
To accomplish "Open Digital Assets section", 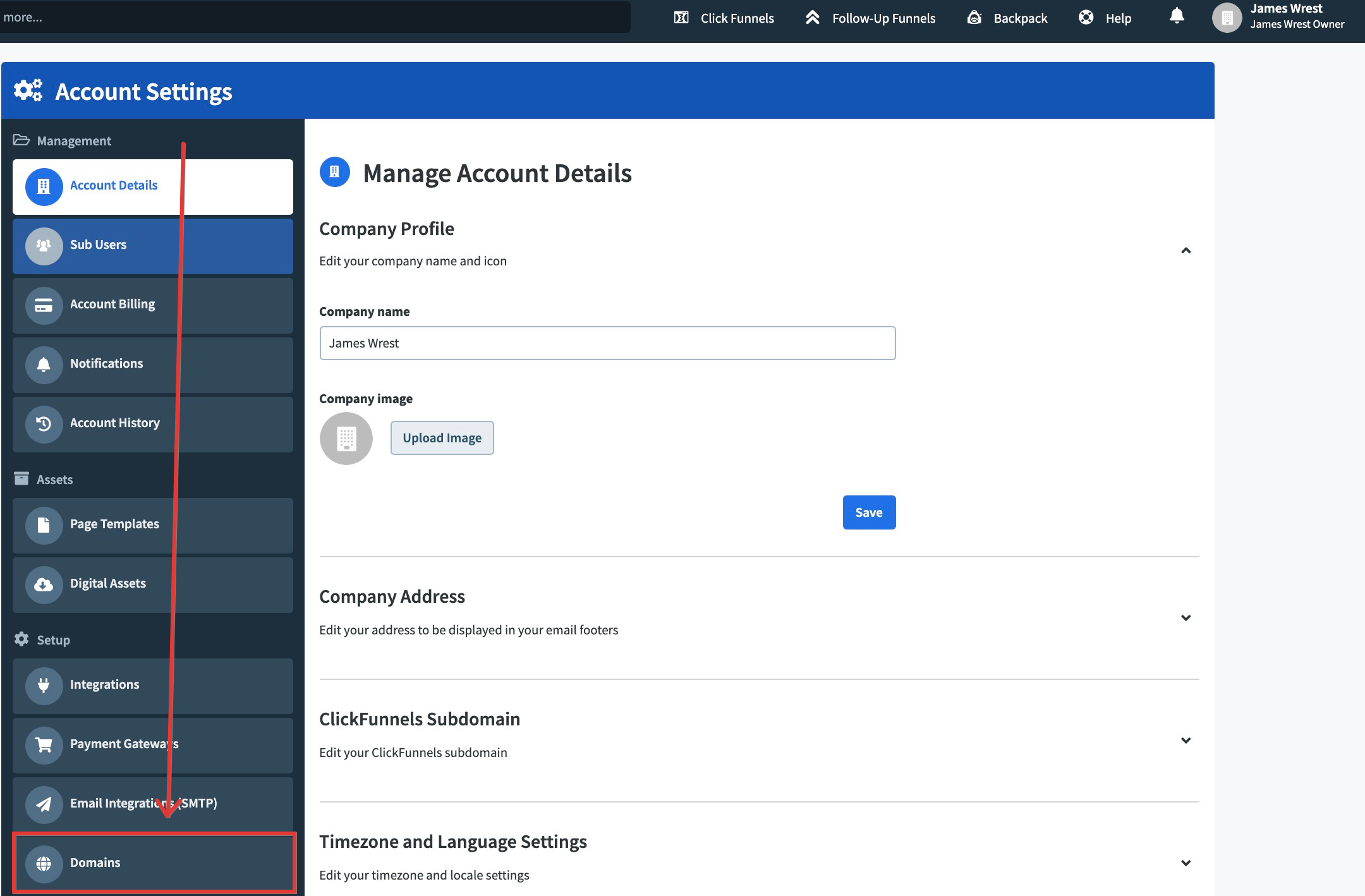I will click(153, 584).
